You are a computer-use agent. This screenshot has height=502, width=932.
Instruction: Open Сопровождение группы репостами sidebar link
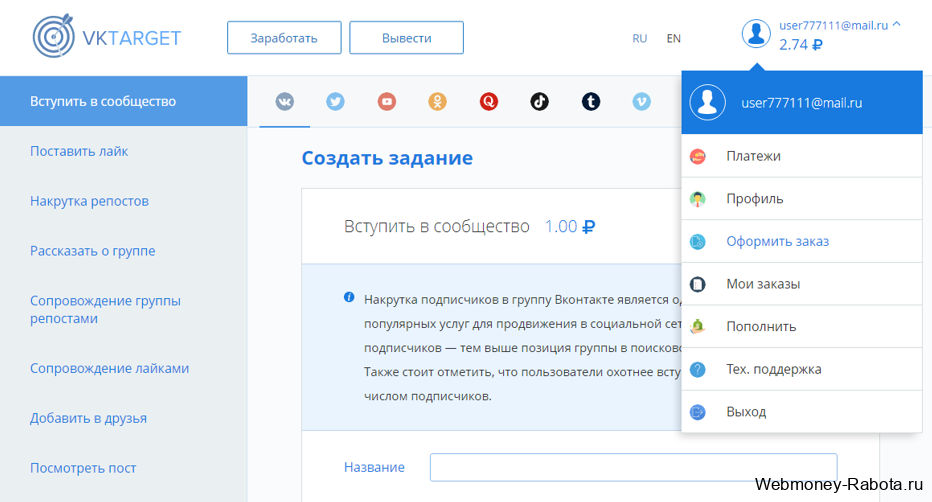click(105, 310)
